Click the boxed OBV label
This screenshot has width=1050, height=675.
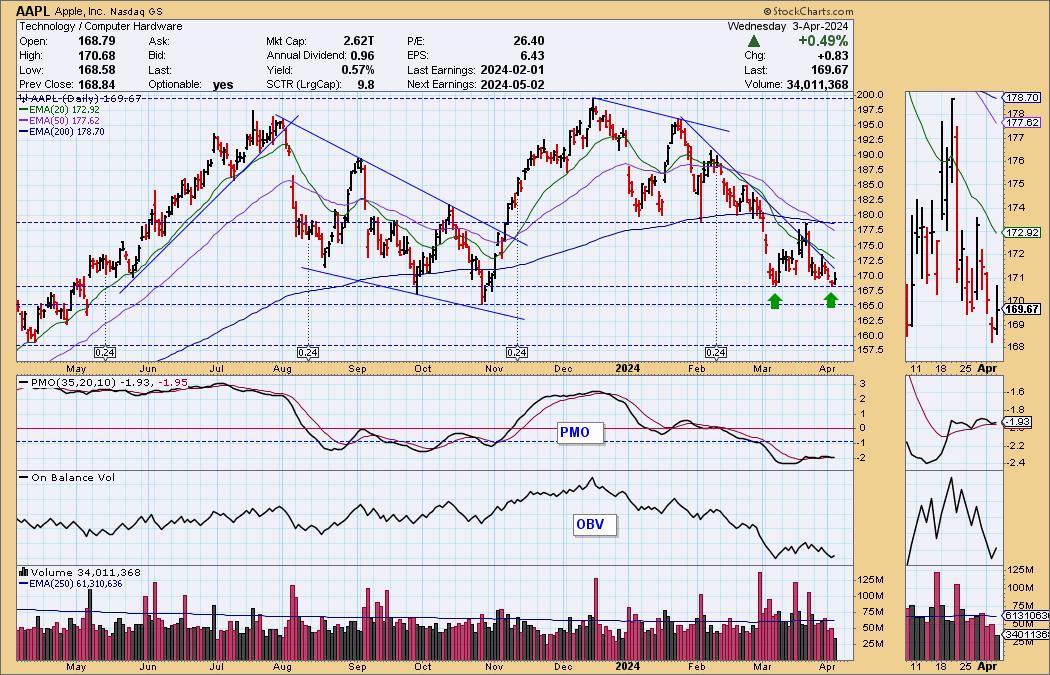pos(595,524)
